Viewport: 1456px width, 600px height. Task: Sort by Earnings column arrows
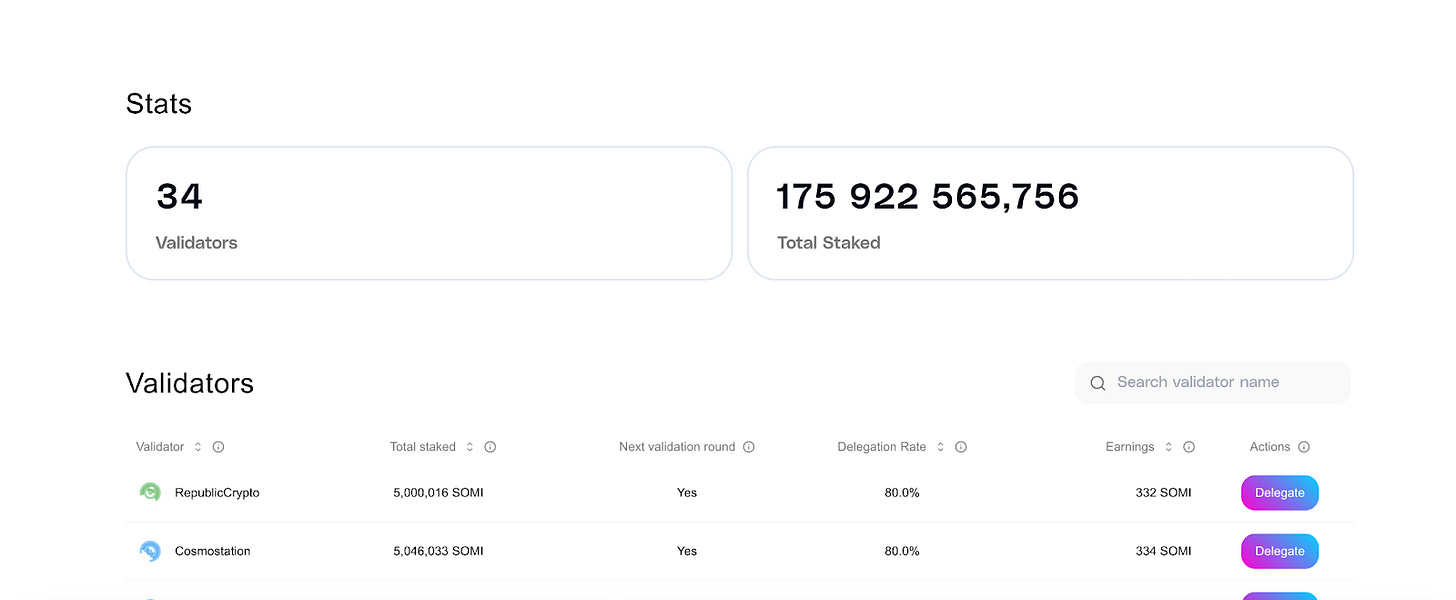[1169, 447]
